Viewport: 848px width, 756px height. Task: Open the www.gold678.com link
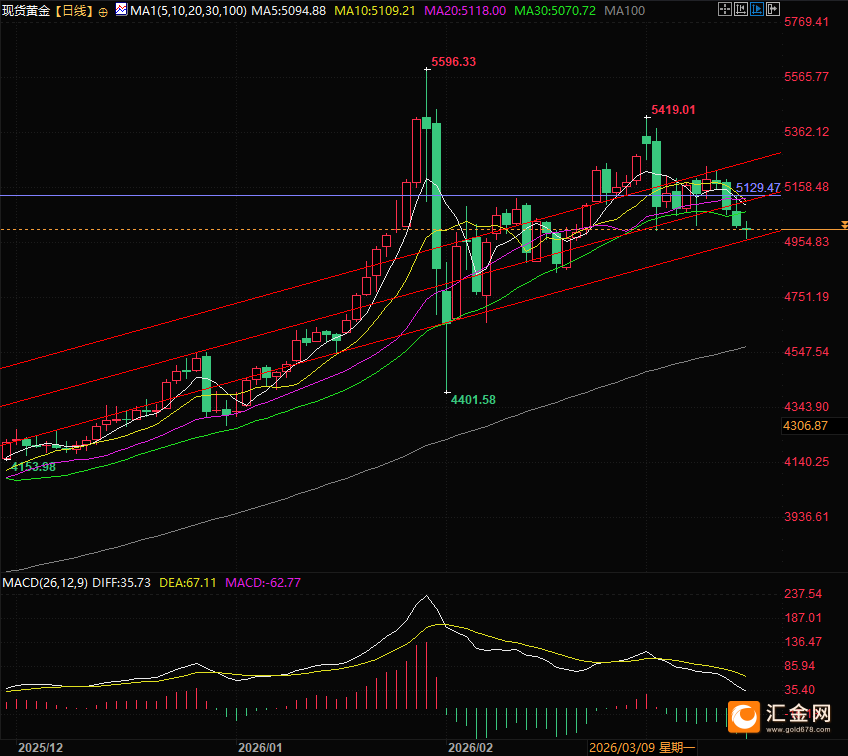(x=798, y=730)
